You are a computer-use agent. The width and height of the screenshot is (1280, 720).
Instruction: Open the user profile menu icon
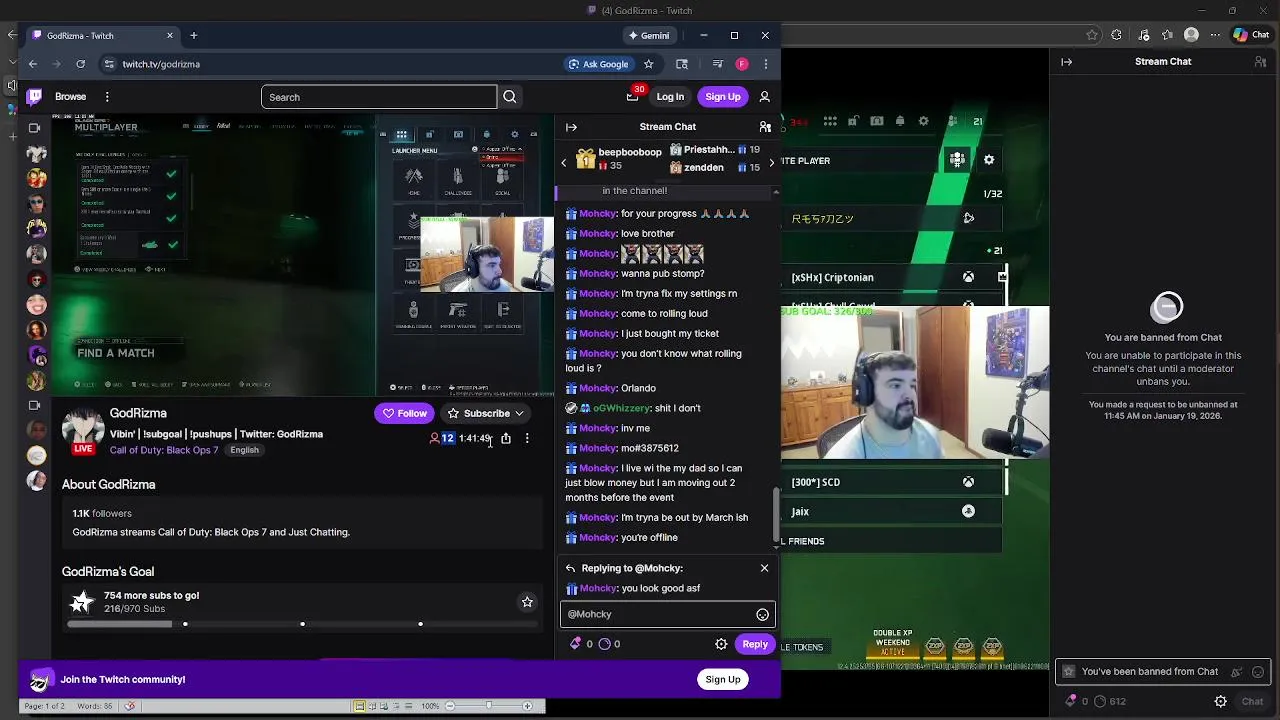click(765, 97)
